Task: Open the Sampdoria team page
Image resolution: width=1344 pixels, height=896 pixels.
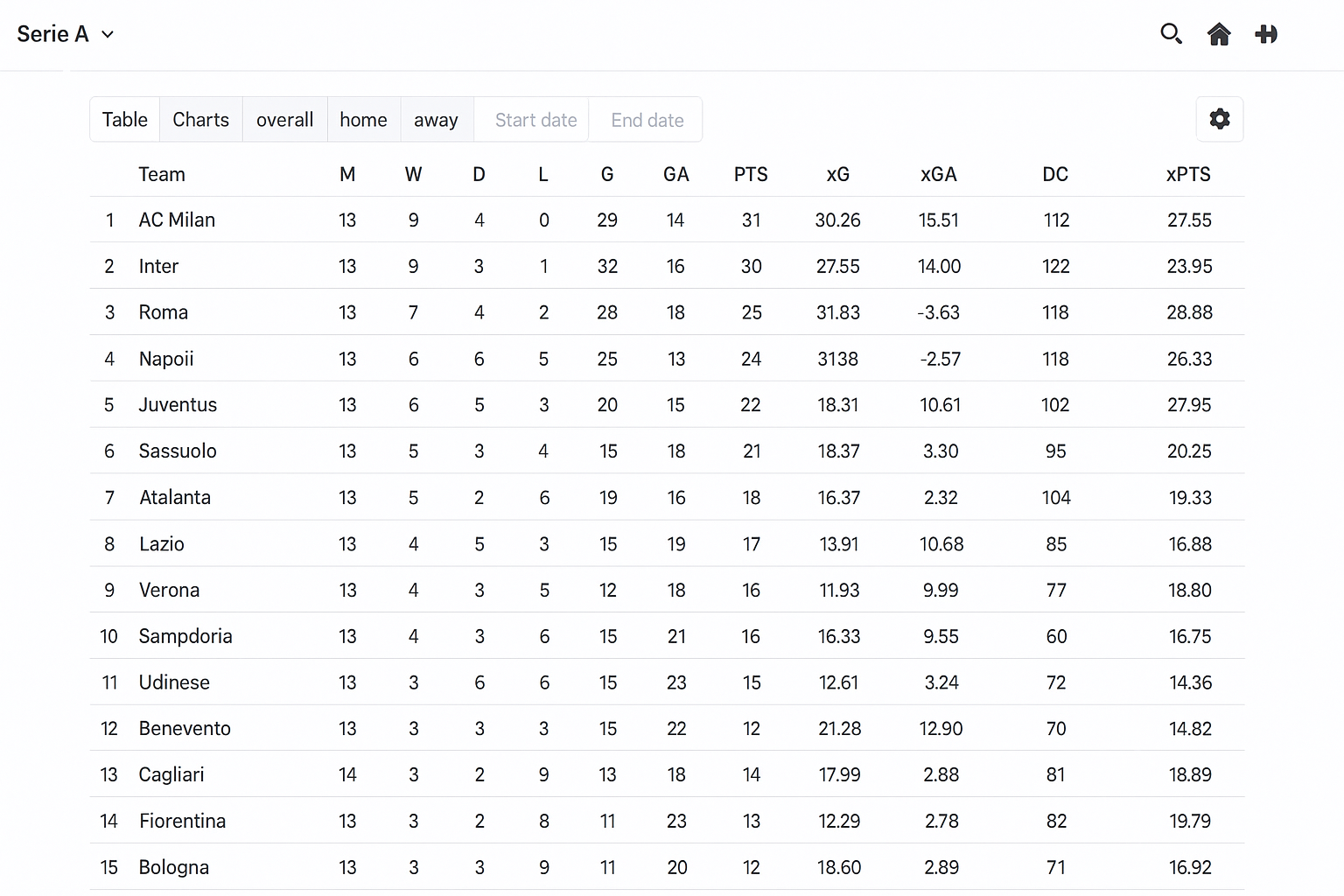Action: [185, 636]
